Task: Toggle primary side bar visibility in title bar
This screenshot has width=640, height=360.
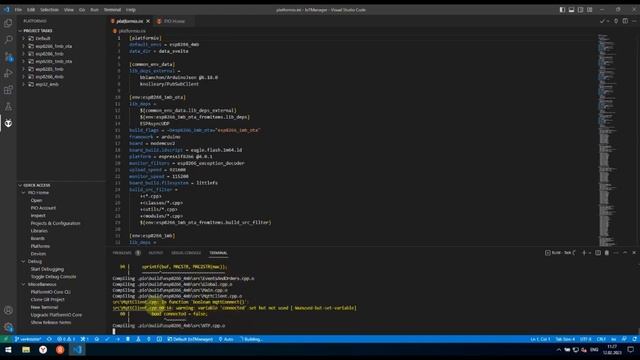Action: tap(562, 9)
